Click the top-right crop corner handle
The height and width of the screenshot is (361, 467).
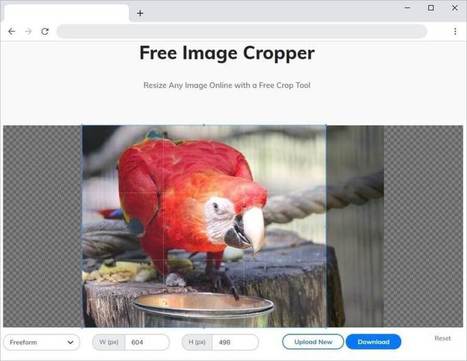pos(326,125)
